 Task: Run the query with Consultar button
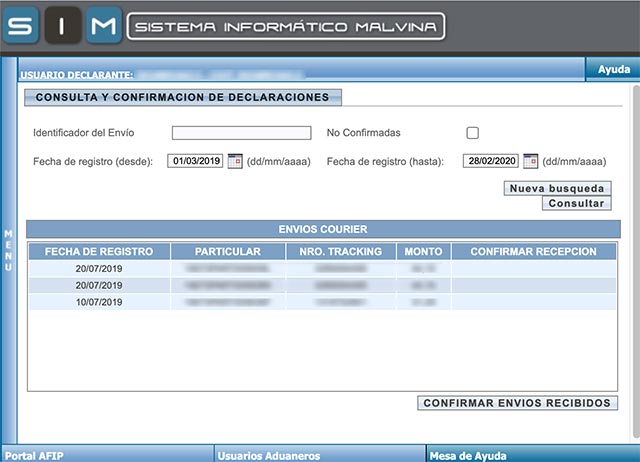(x=576, y=203)
